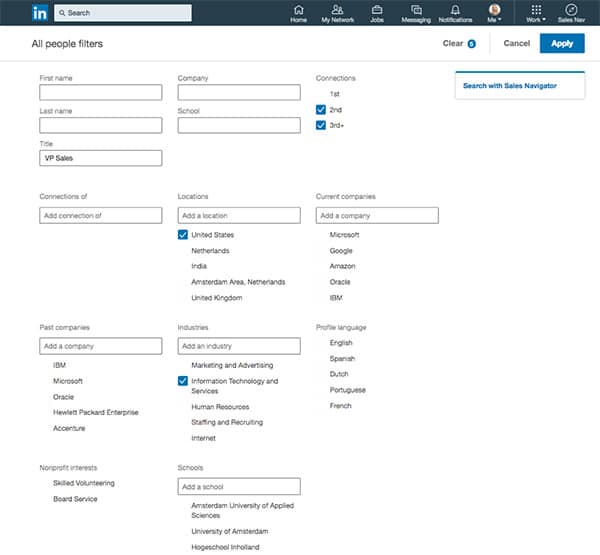Uncheck the United States location
The height and width of the screenshot is (555, 600).
[183, 235]
